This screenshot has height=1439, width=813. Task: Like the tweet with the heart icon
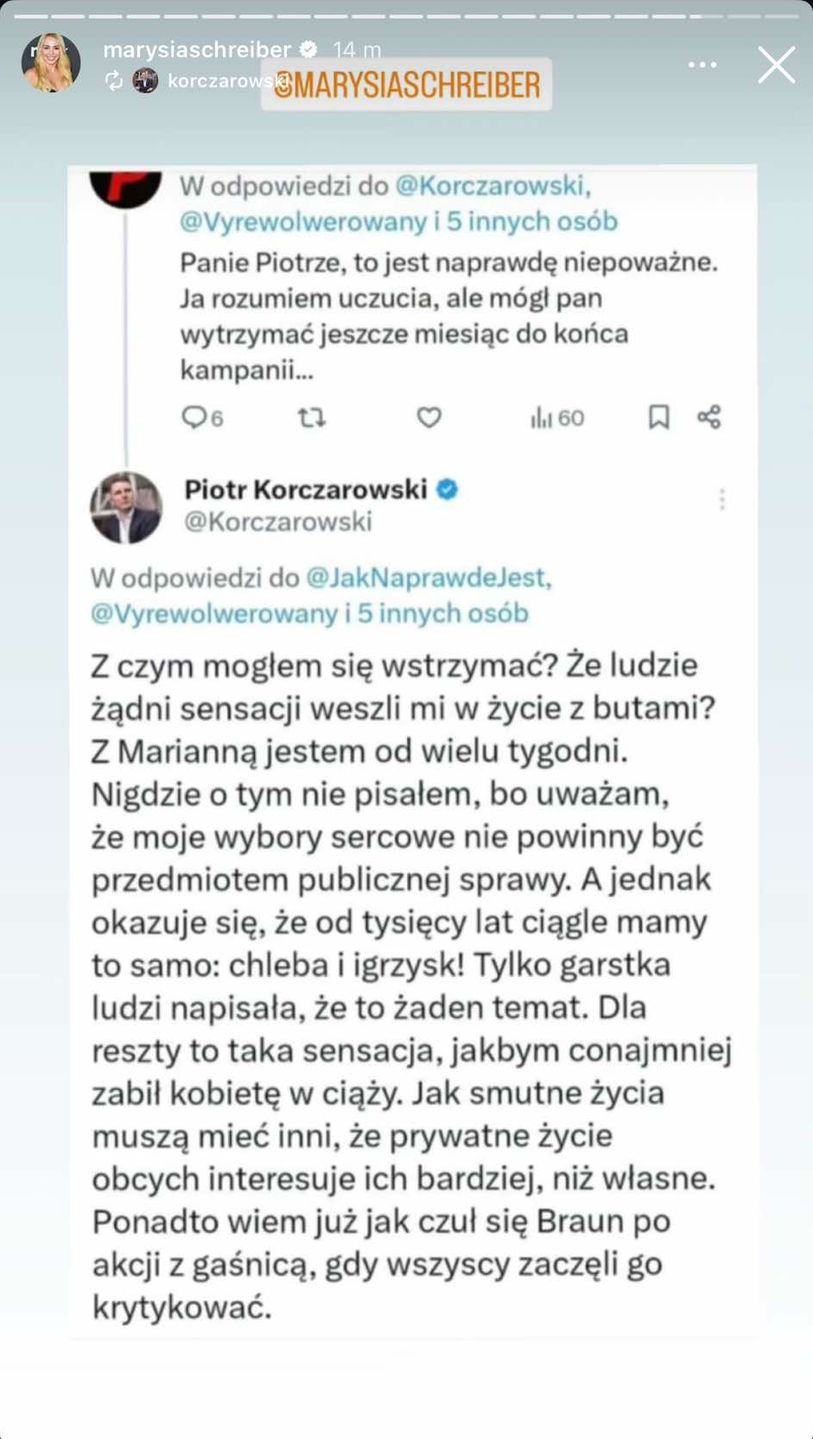tap(429, 417)
